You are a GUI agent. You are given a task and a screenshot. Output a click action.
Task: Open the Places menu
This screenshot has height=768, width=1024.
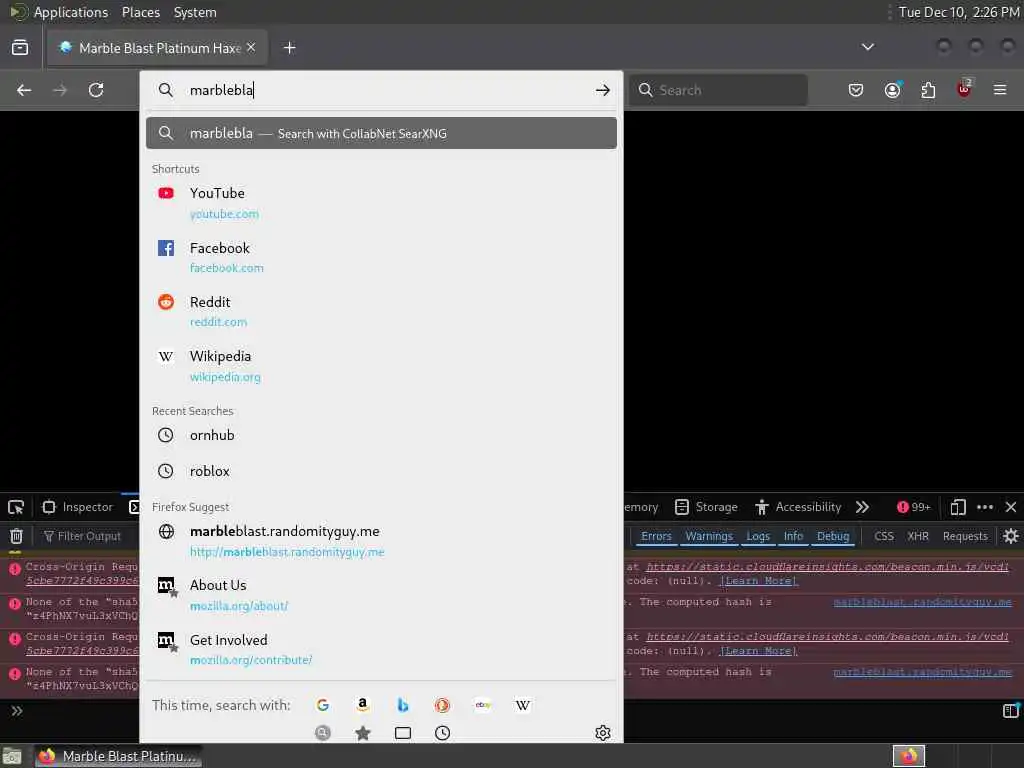click(140, 12)
